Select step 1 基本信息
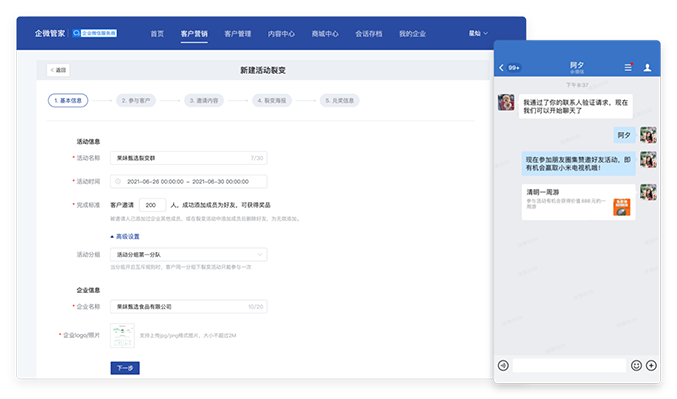The width and height of the screenshot is (677, 399). (68, 101)
